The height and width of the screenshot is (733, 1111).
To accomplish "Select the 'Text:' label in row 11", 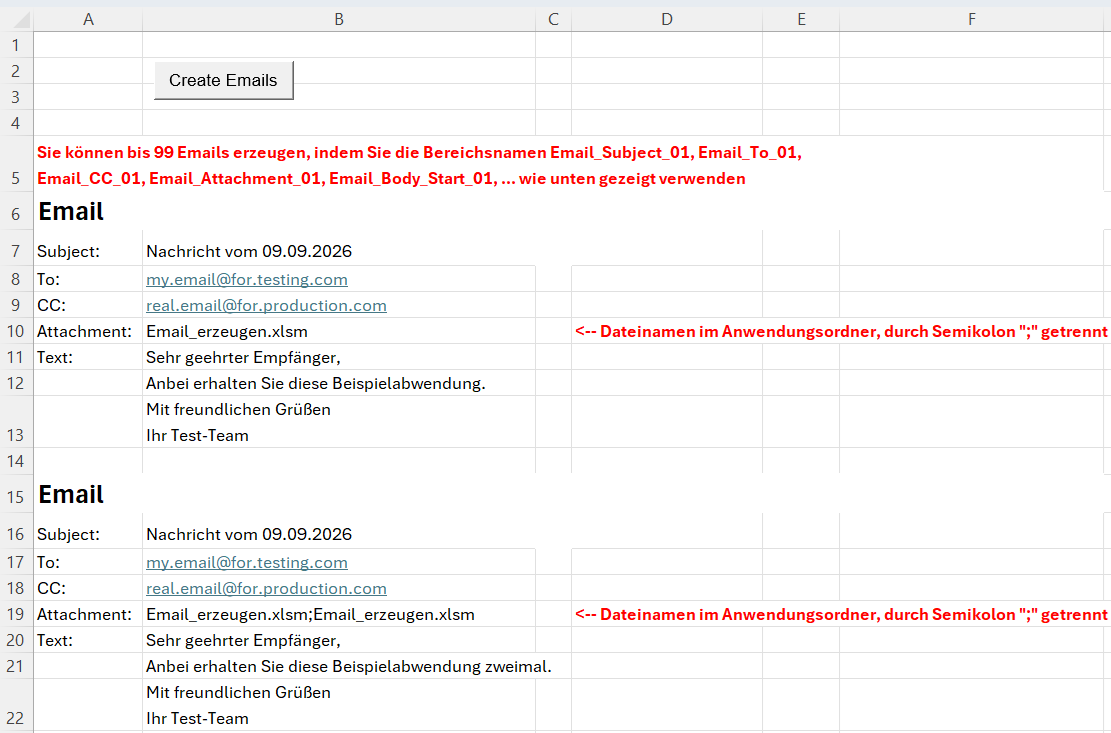I will point(55,358).
